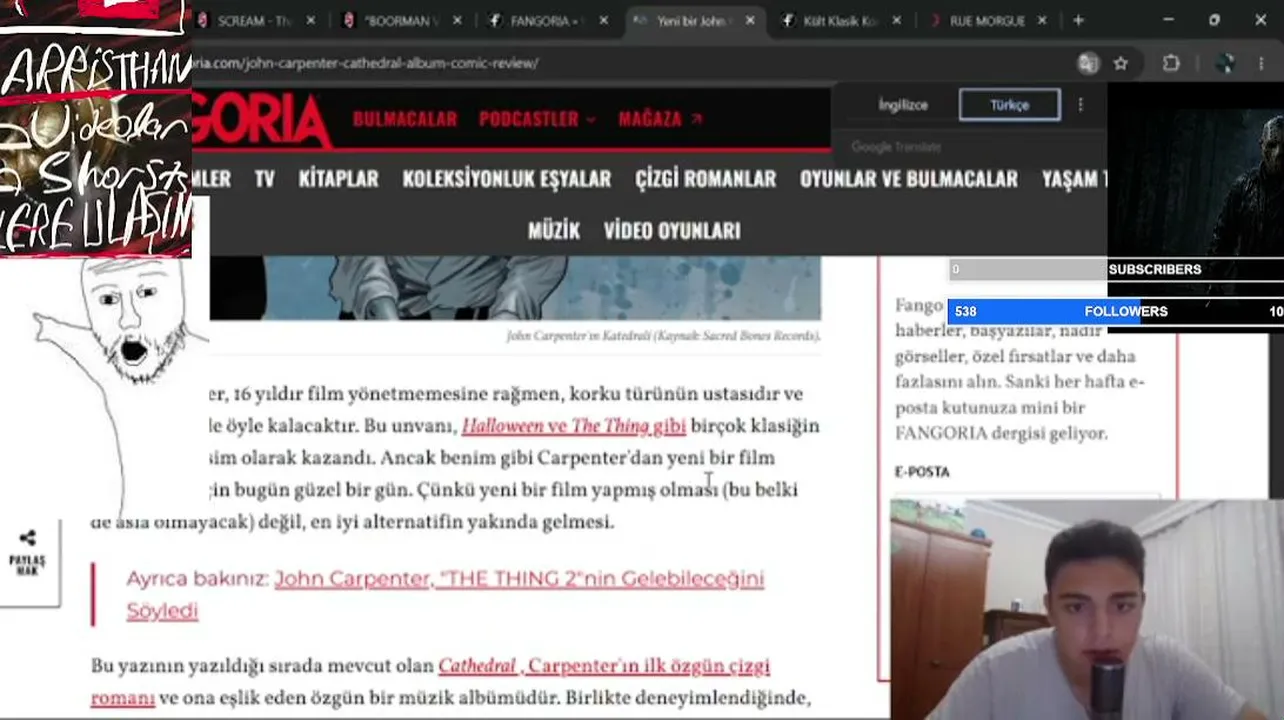Switch to the SCREAM tab

(253, 20)
